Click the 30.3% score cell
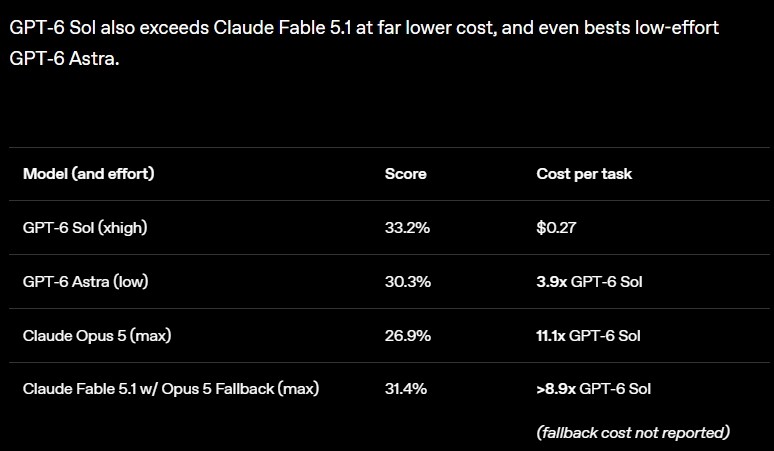 pos(408,282)
